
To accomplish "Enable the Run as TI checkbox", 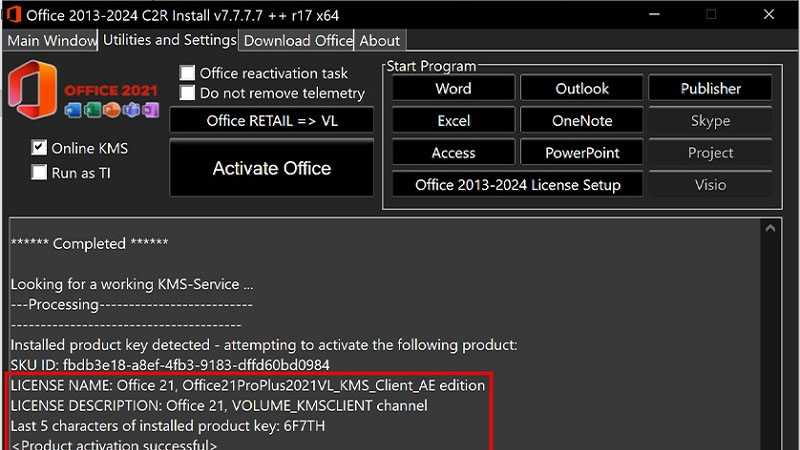I will click(x=39, y=172).
